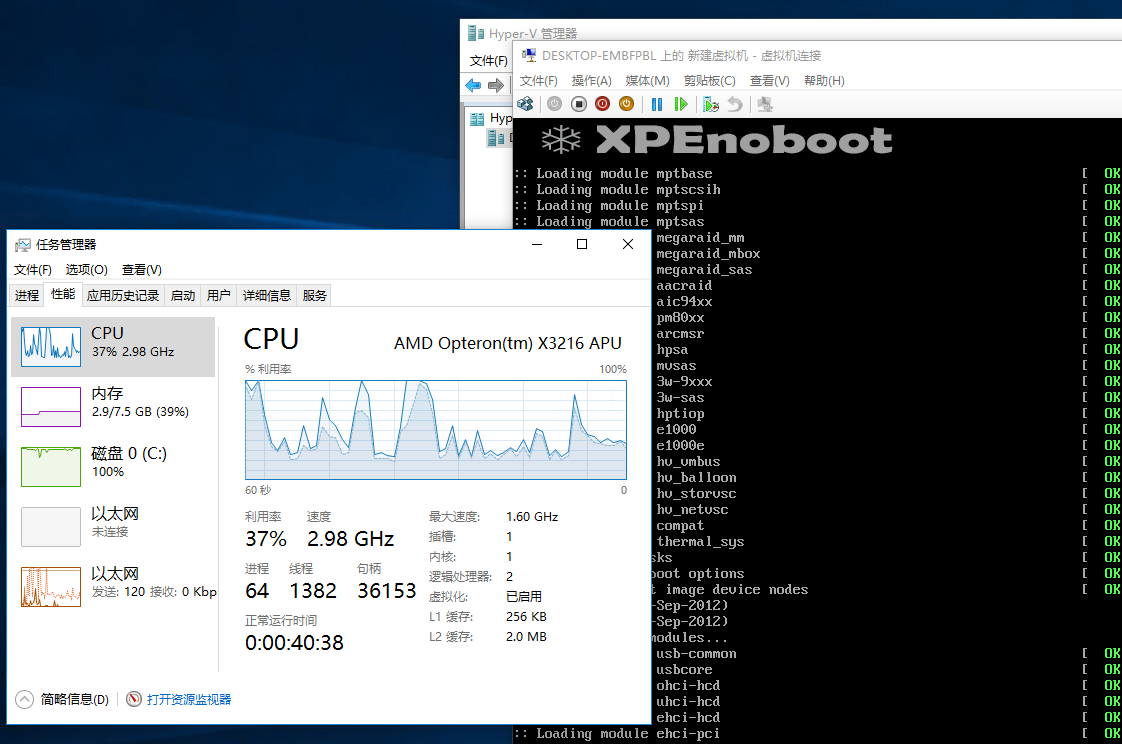Click the Task Manager title bar icon

tap(23, 245)
